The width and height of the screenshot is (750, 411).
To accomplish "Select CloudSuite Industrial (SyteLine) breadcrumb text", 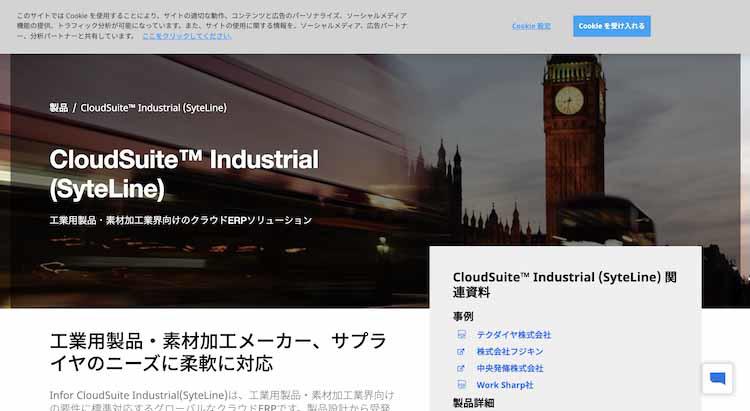I will tap(154, 108).
